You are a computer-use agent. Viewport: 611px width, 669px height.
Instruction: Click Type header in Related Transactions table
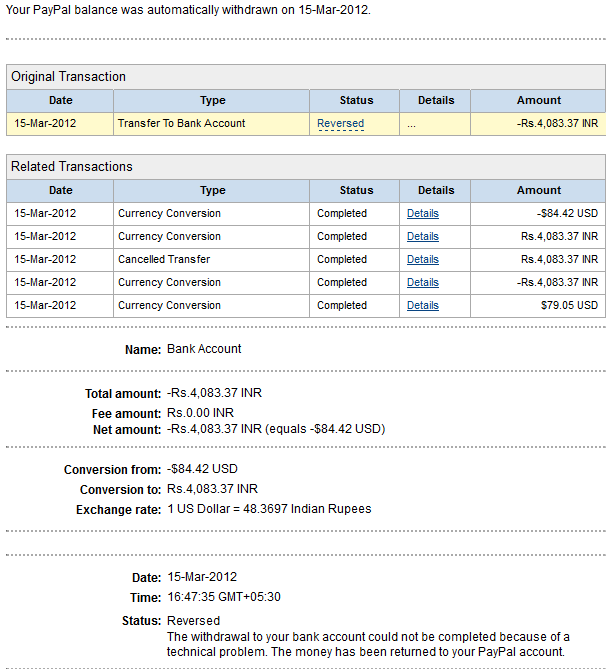pos(212,190)
